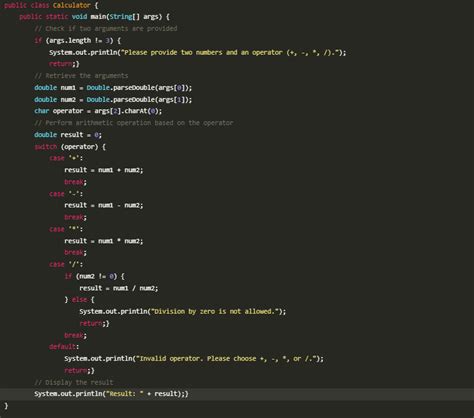The height and width of the screenshot is (418, 474).
Task: Click the "double num1" declaration line
Action: tap(113, 88)
